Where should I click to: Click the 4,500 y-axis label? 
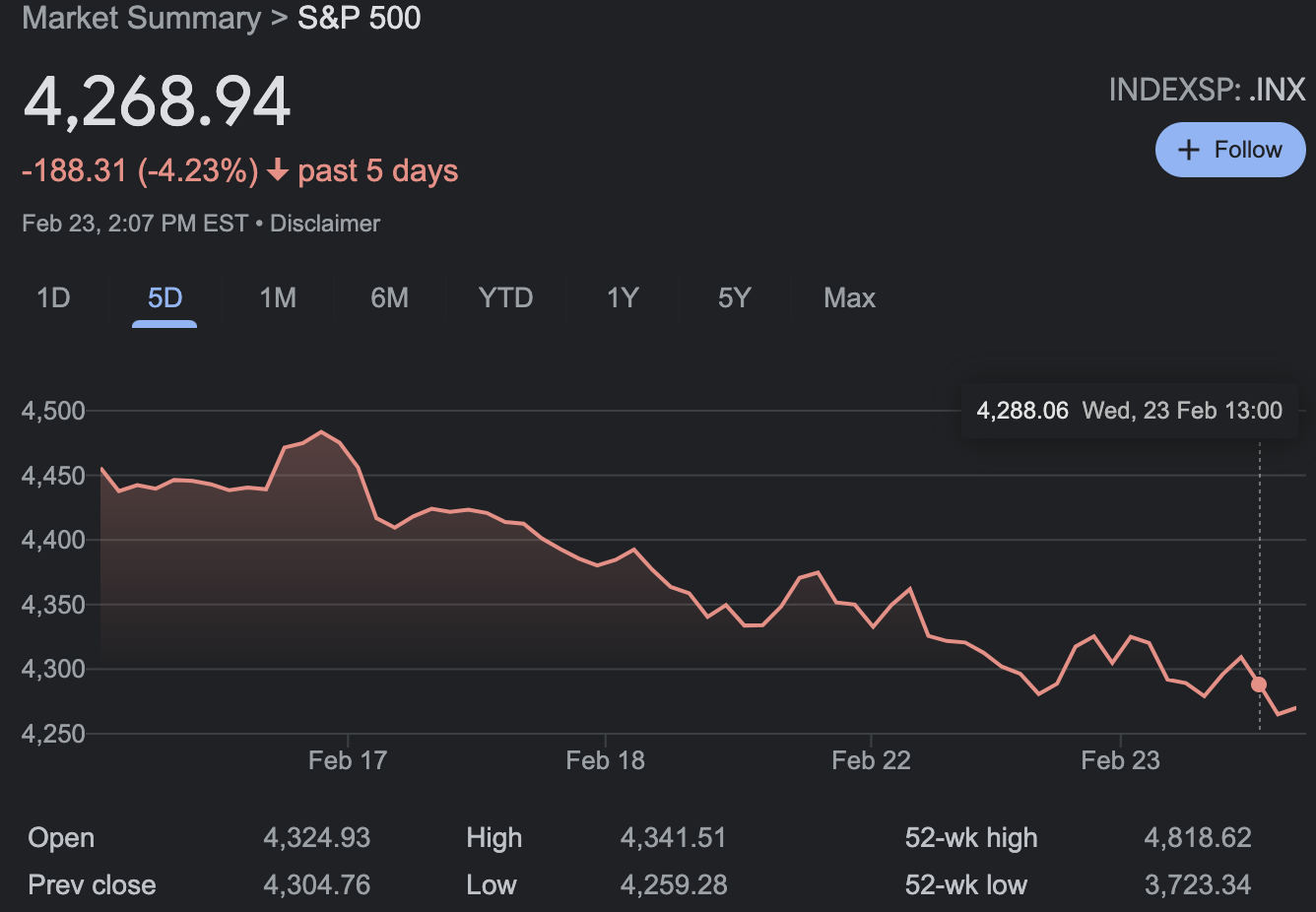click(x=54, y=411)
